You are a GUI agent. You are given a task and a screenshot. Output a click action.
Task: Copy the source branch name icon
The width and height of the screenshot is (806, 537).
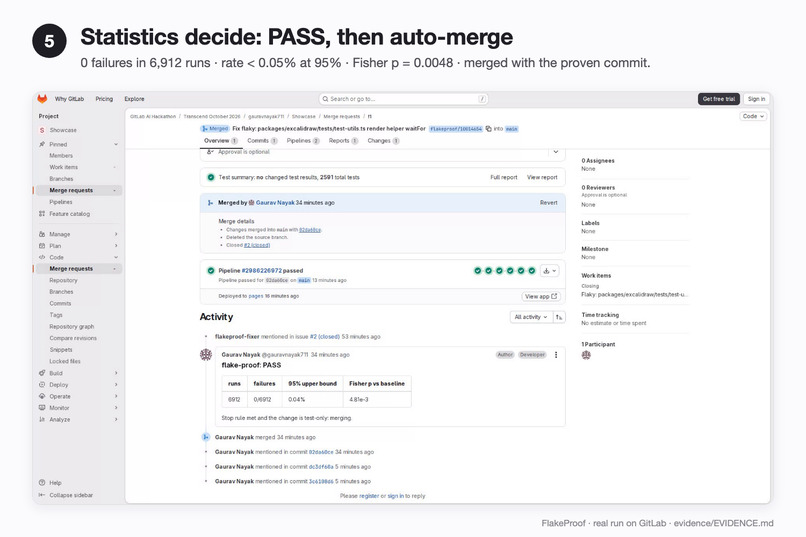click(488, 129)
